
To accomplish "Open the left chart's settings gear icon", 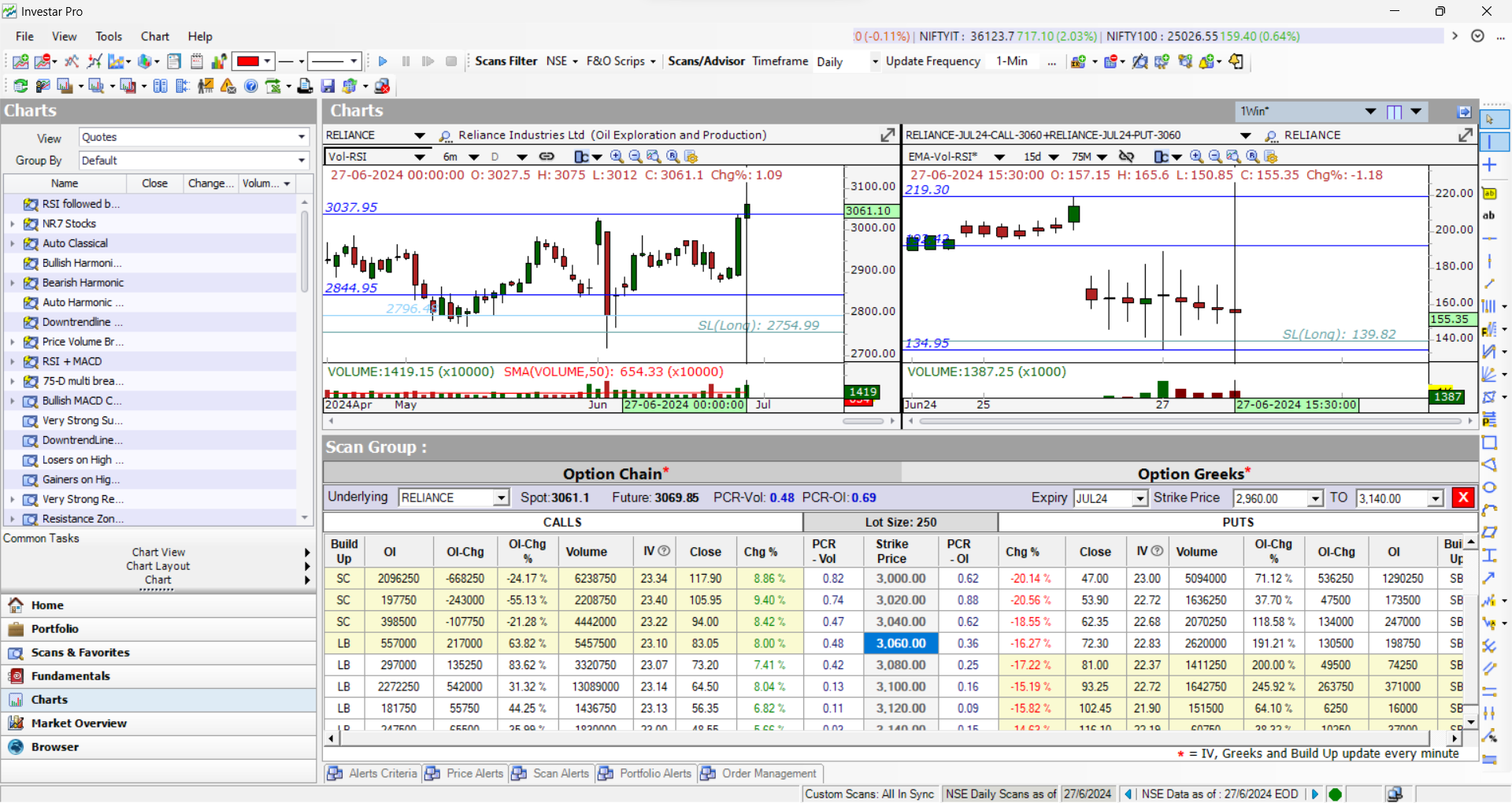I will pyautogui.click(x=691, y=157).
